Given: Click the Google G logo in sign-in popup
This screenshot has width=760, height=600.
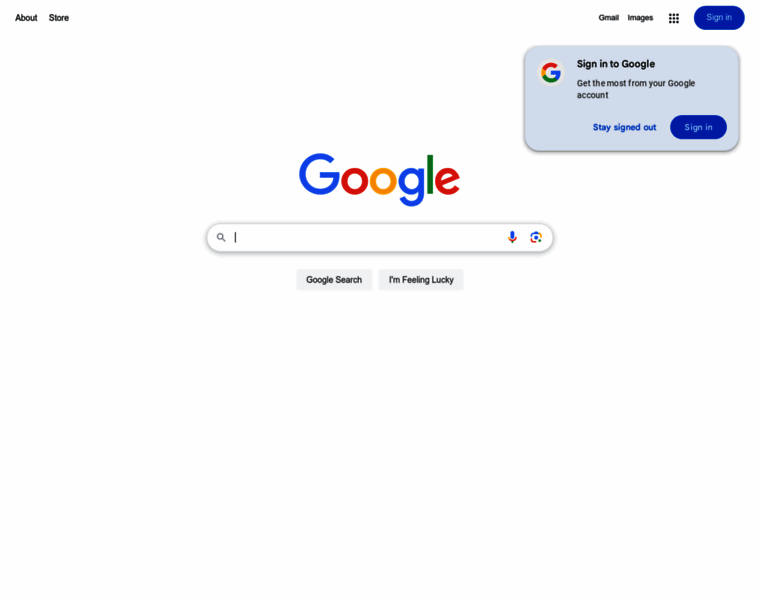Looking at the screenshot, I should [551, 73].
